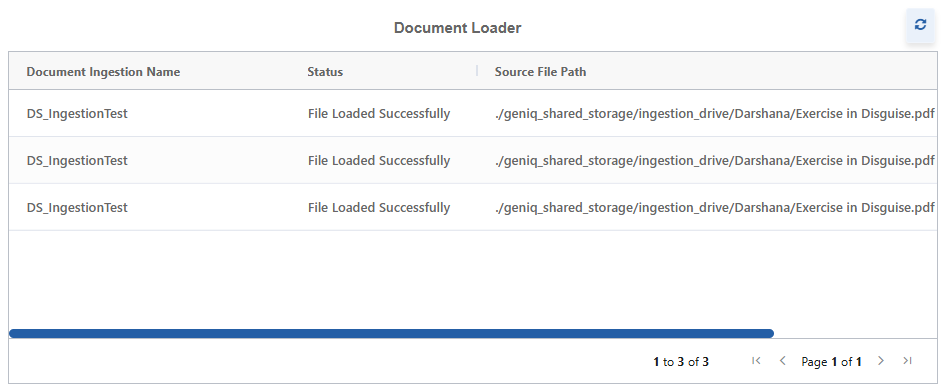Click the Document Loader title
This screenshot has width=943, height=392.
point(458,28)
